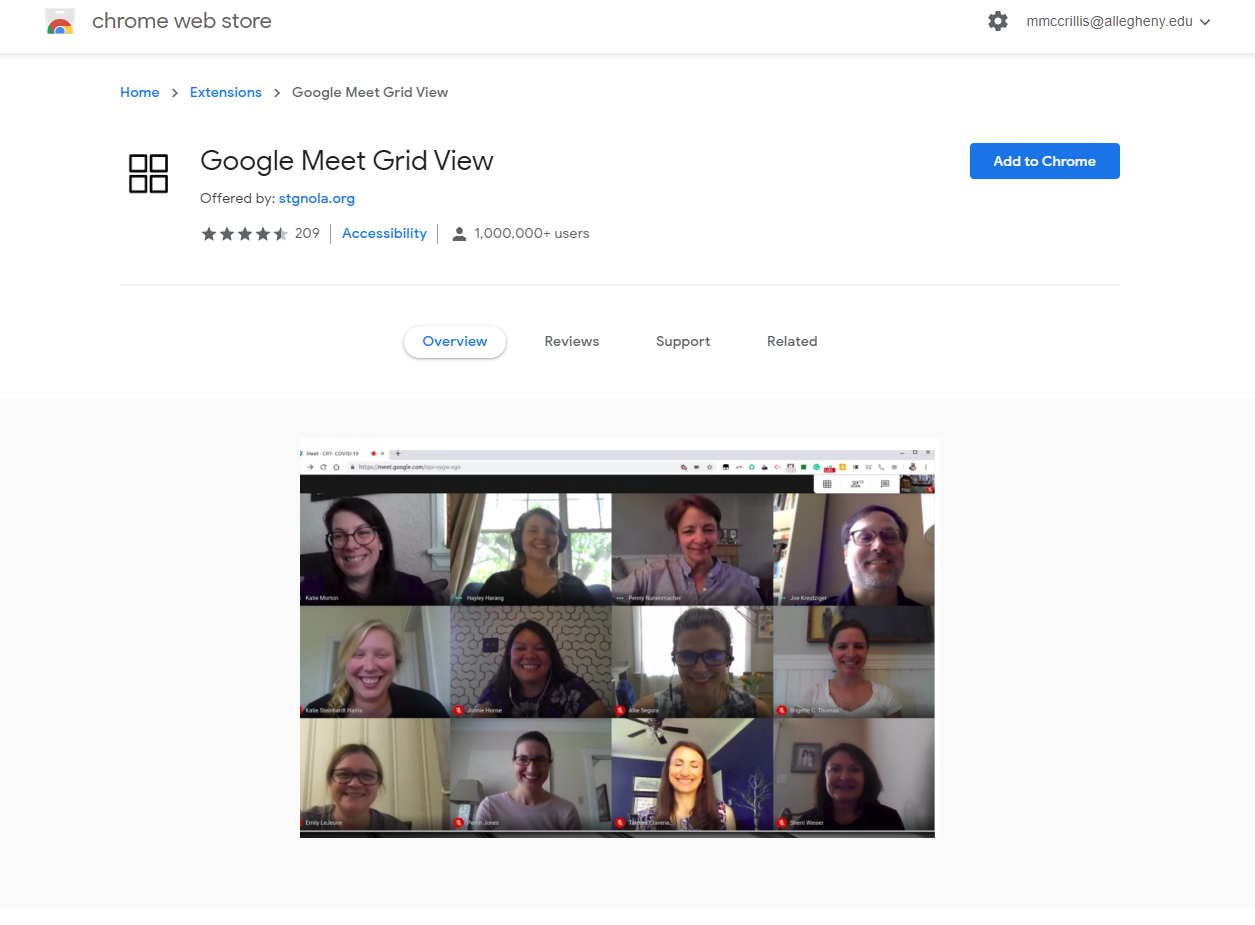
Task: Click the Google Meet Grid View extension icon
Action: [148, 173]
